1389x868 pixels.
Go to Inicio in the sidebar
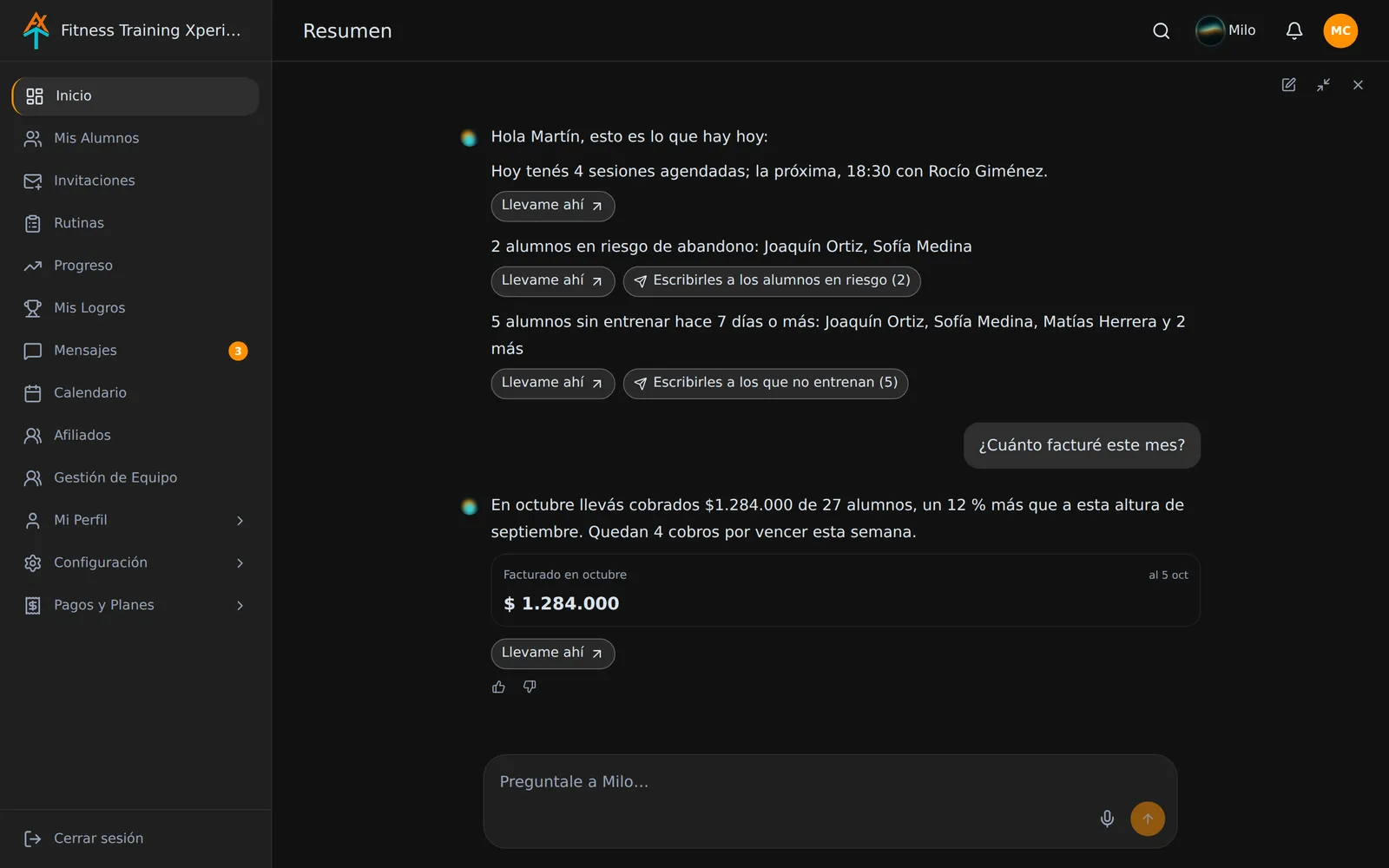click(135, 96)
